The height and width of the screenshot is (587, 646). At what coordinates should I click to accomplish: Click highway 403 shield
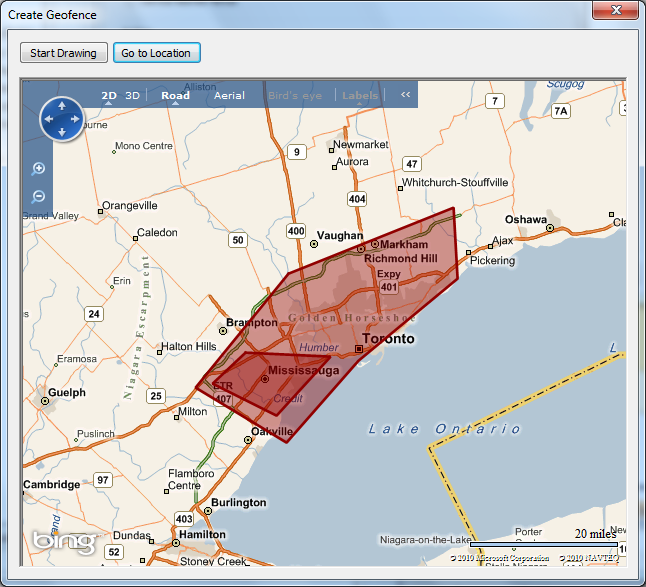(x=184, y=519)
